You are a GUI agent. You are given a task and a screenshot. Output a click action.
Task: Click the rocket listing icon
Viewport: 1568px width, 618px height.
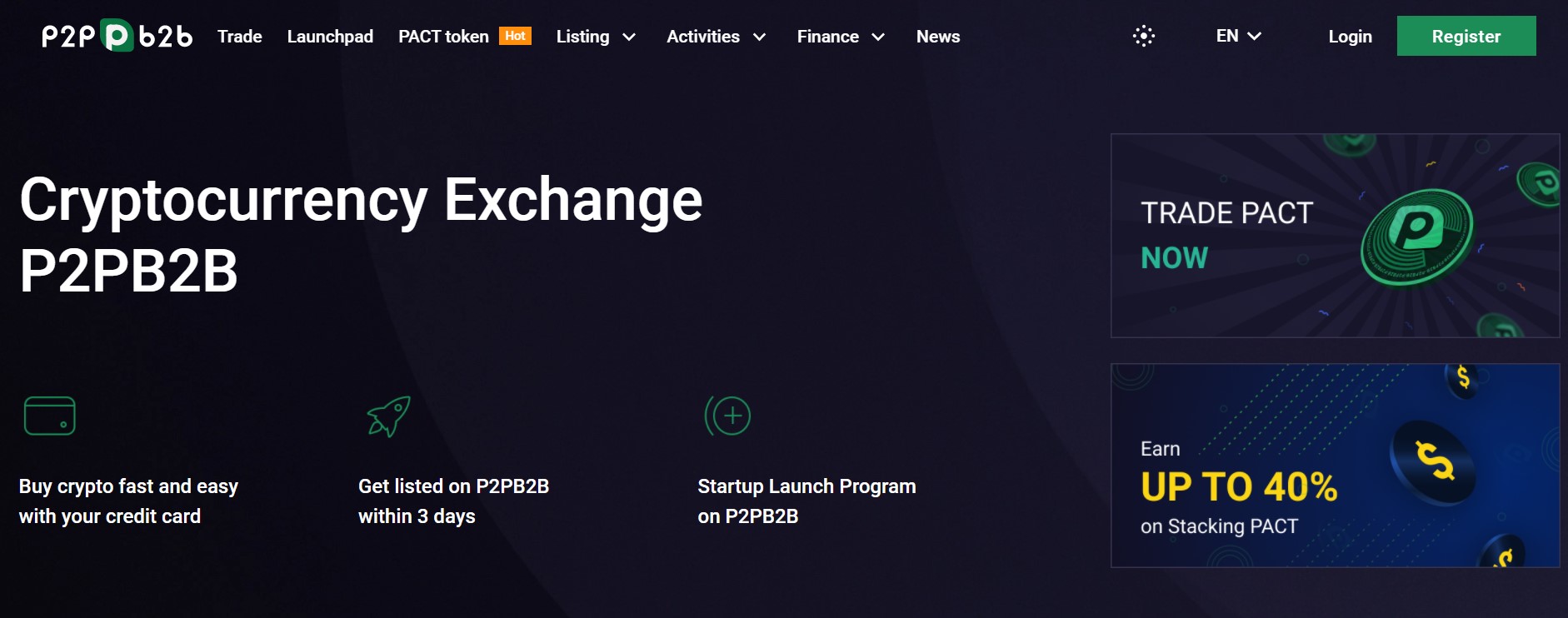[x=389, y=416]
